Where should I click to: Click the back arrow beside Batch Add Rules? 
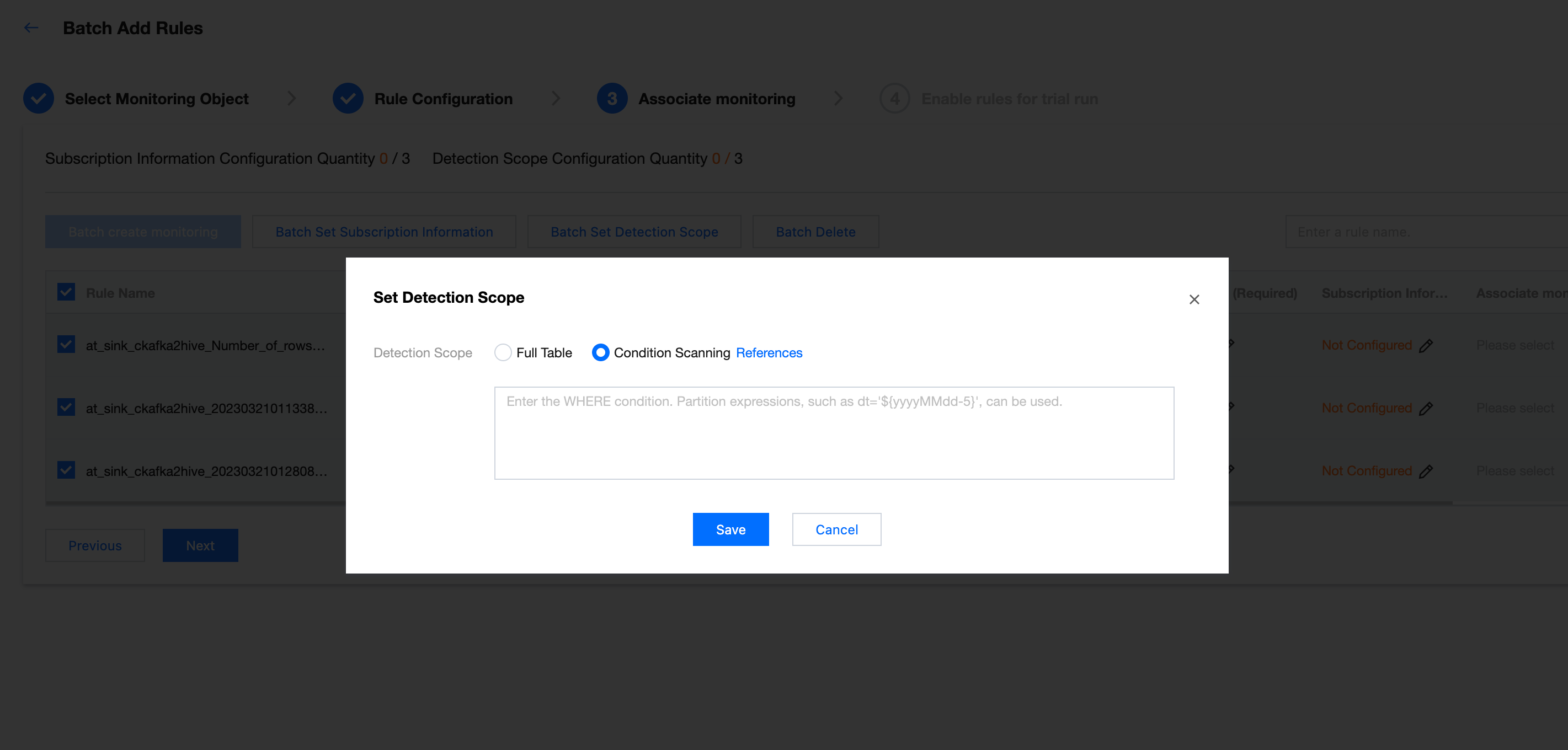31,28
